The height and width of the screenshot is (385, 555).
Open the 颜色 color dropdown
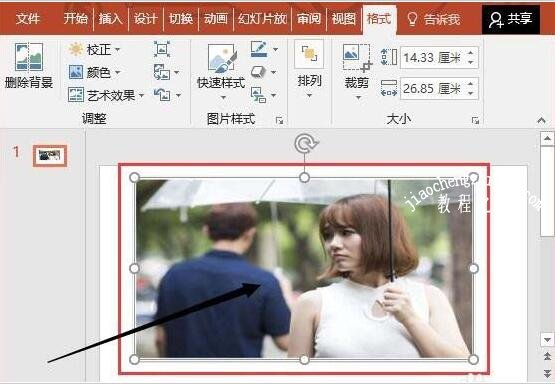coord(94,73)
